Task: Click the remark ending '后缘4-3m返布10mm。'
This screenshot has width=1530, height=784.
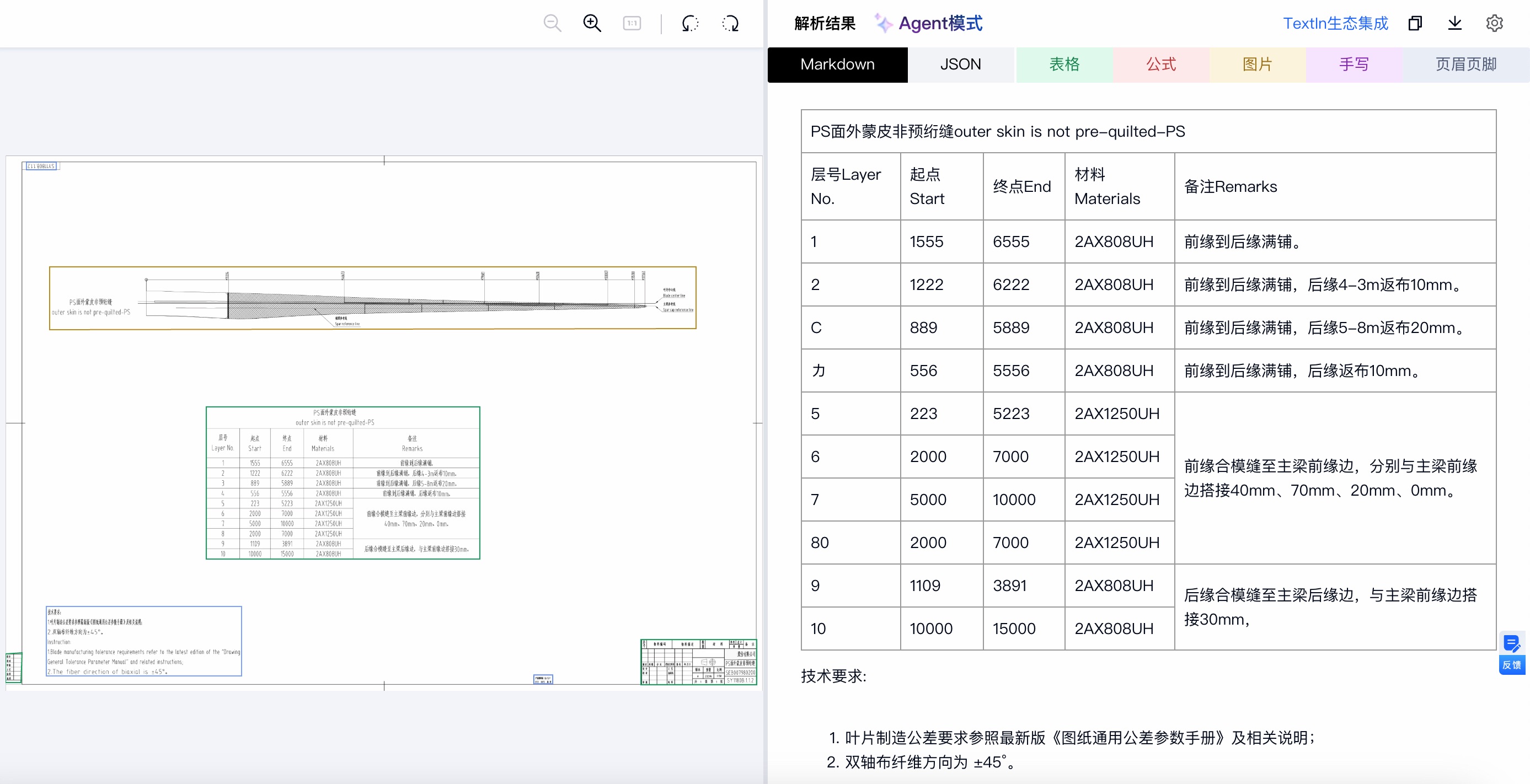Action: pos(1323,285)
